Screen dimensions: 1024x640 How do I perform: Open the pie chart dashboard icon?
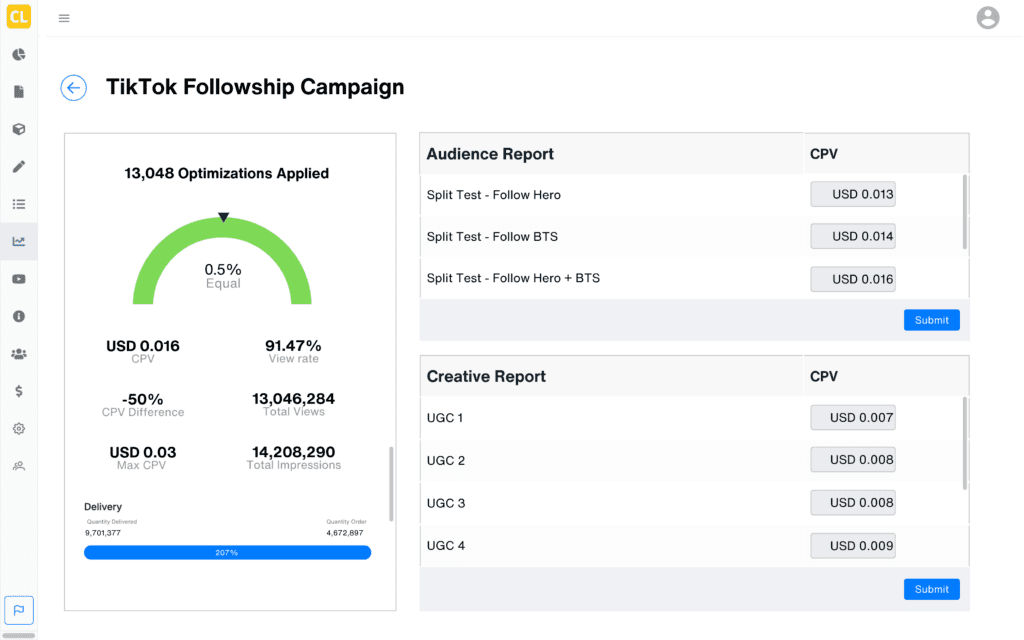pyautogui.click(x=19, y=55)
